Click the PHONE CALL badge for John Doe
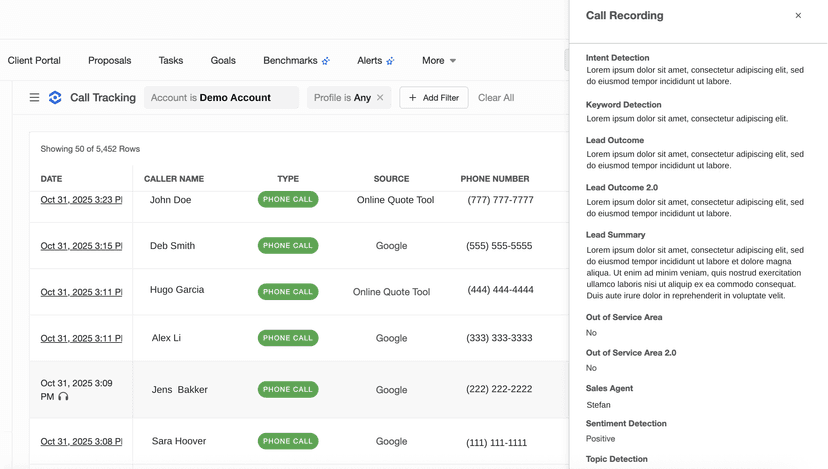This screenshot has width=828, height=469. pos(288,200)
